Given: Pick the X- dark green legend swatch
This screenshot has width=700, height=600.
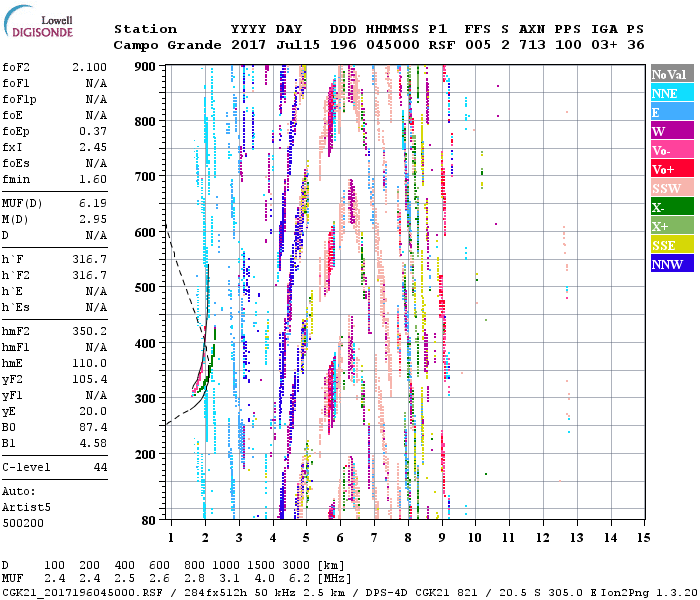Looking at the screenshot, I should [x=672, y=207].
